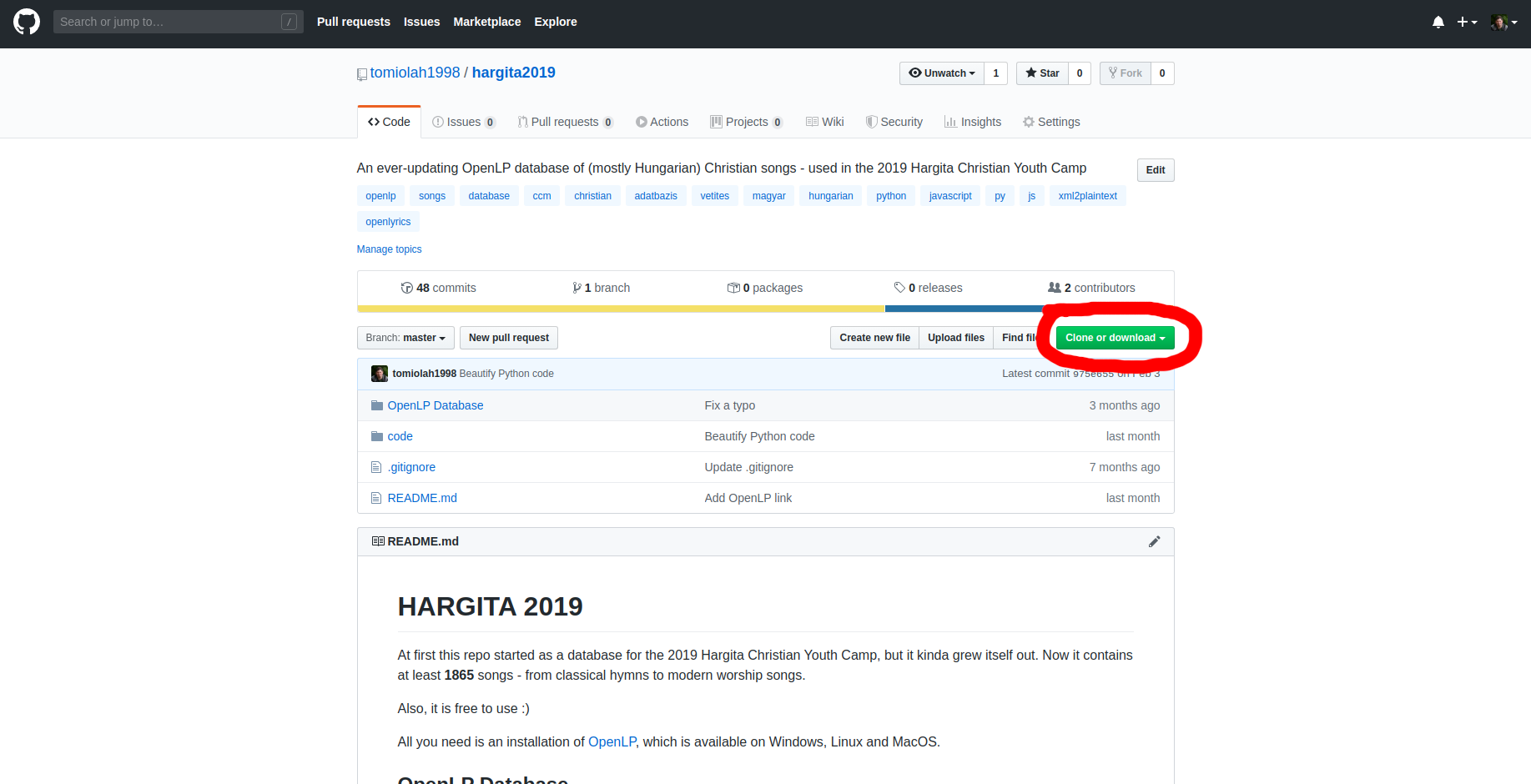This screenshot has width=1531, height=784.
Task: Click Upload files button
Action: (x=956, y=338)
